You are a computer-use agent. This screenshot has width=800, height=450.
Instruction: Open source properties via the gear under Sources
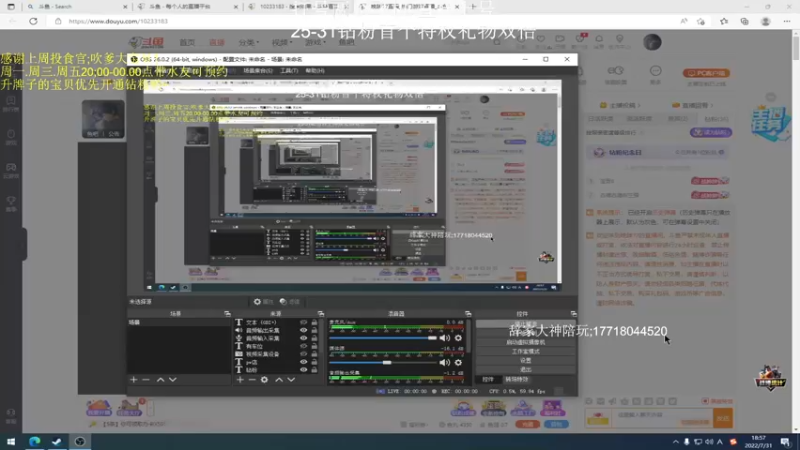[264, 380]
